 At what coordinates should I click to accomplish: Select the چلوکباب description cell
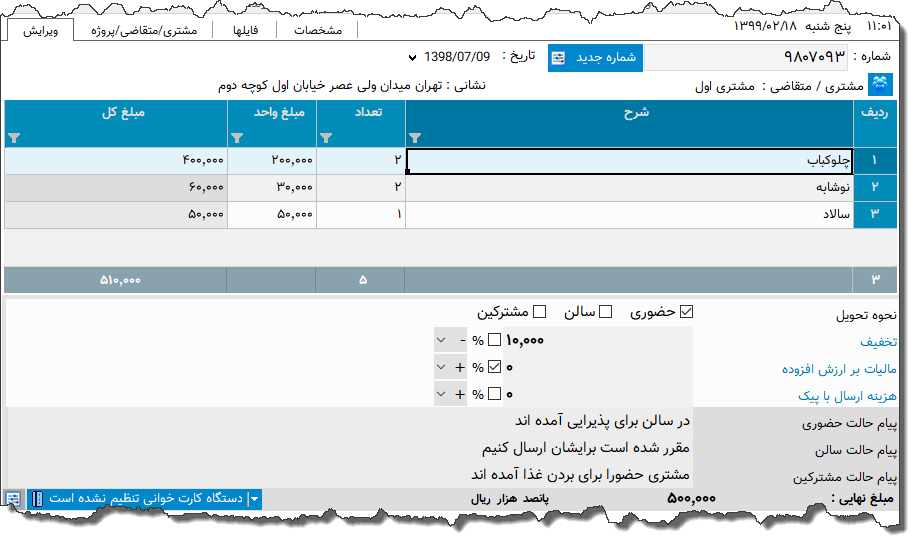[629, 161]
